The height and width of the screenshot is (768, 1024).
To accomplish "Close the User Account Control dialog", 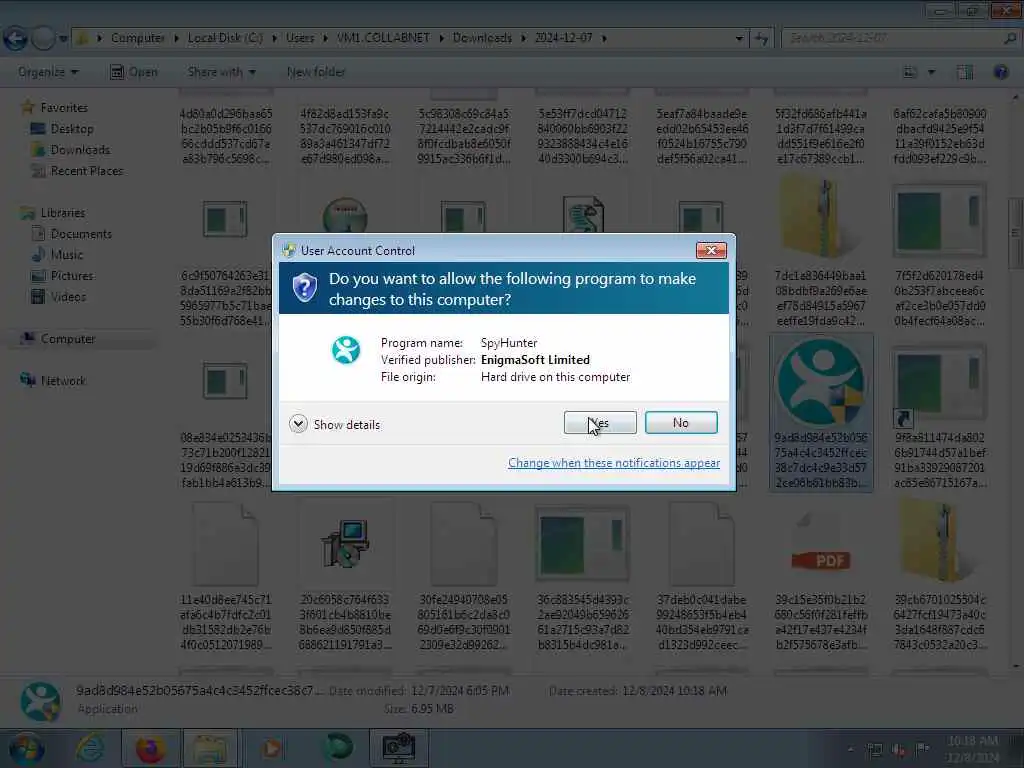I will (711, 250).
